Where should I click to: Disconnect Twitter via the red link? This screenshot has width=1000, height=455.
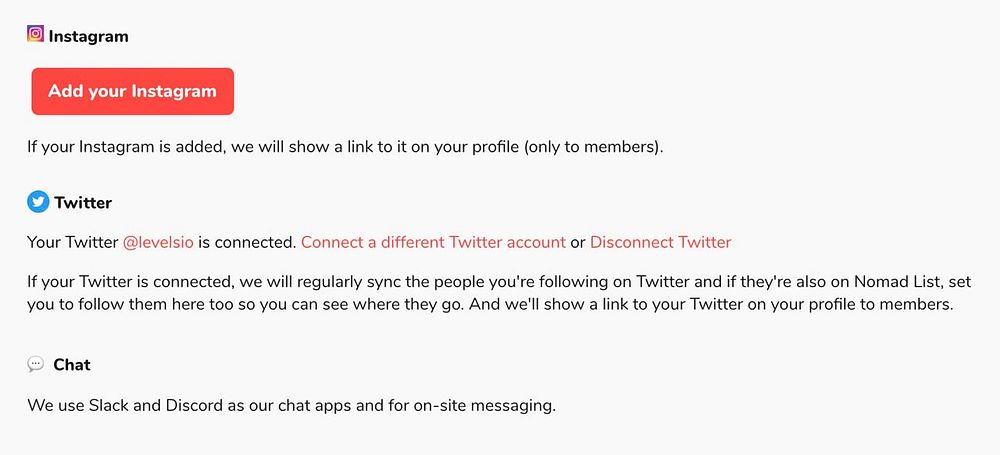point(660,242)
